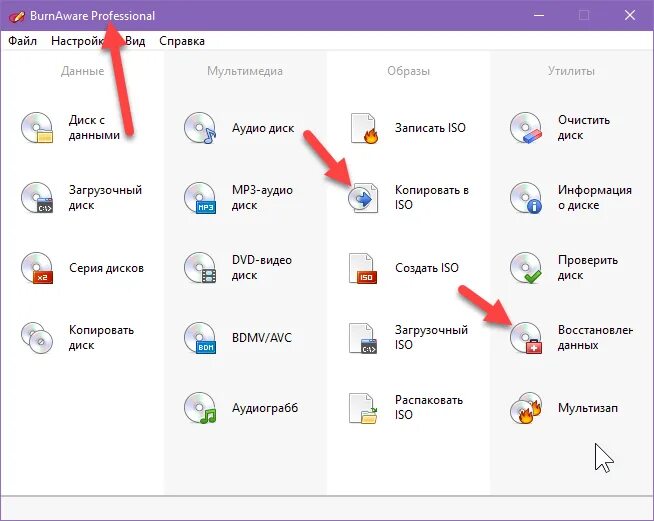The image size is (654, 521).
Task: Select the Verify disc checkmark icon
Action: click(x=526, y=268)
